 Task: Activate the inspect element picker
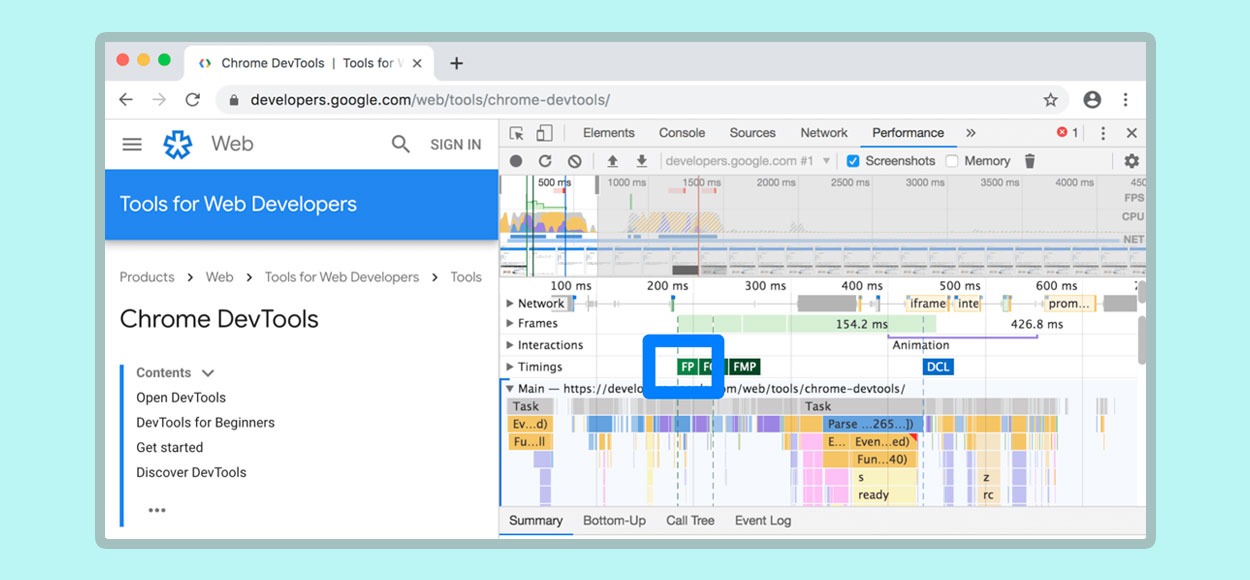pyautogui.click(x=516, y=133)
